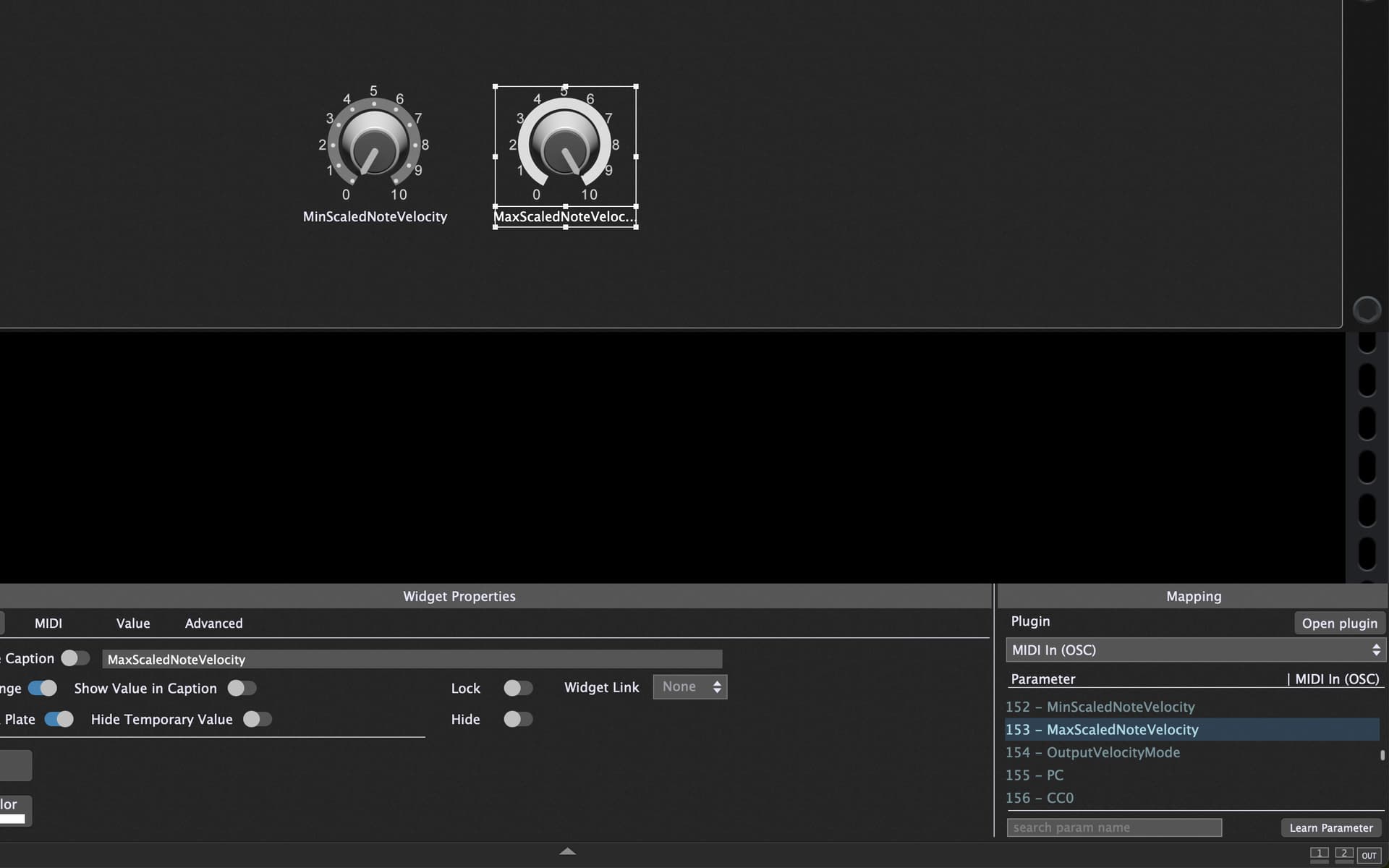This screenshot has width=1389, height=868.
Task: Toggle the switch left of Show Value in Caption
Action: tap(43, 688)
